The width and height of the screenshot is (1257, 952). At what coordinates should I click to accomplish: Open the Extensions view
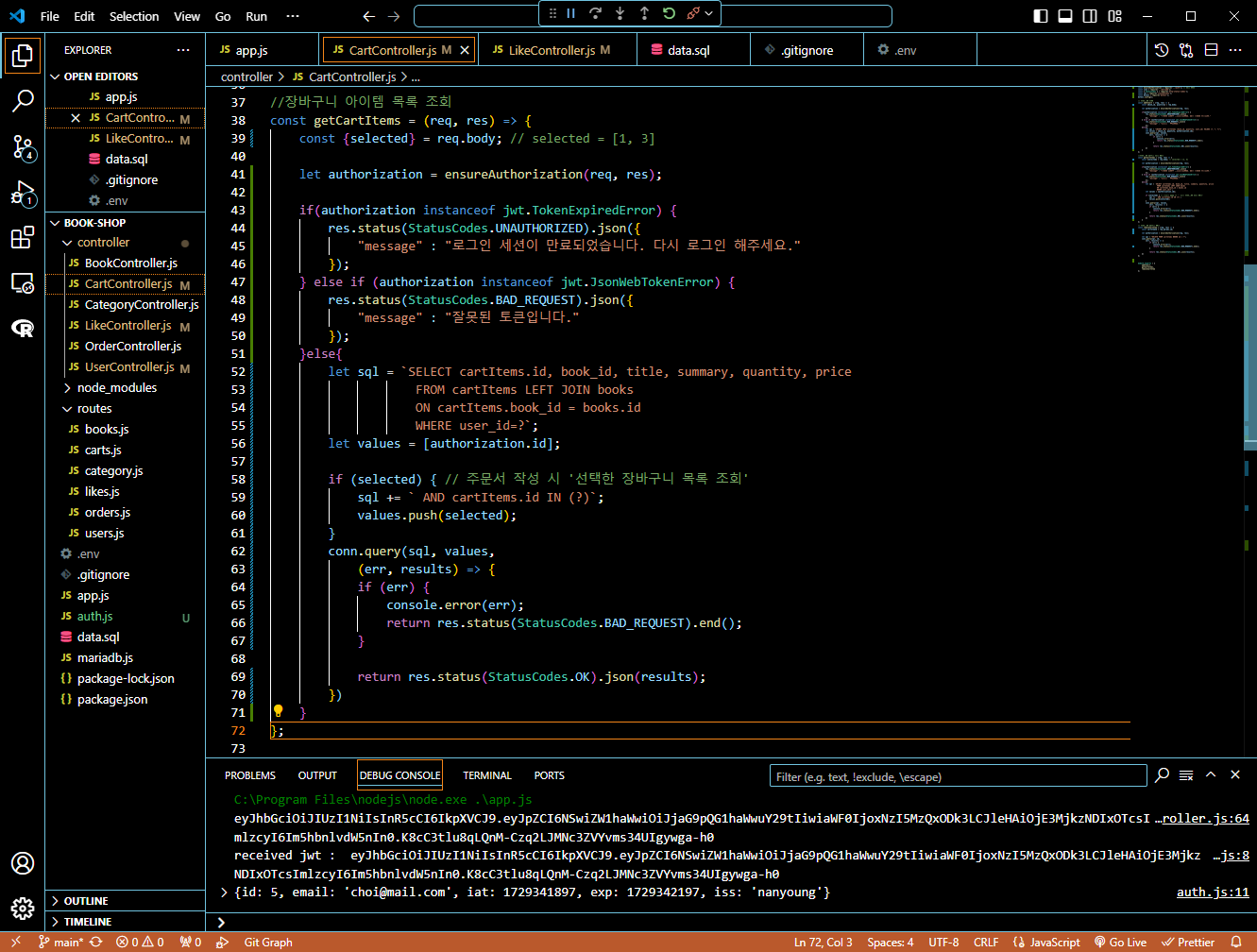pos(23,238)
